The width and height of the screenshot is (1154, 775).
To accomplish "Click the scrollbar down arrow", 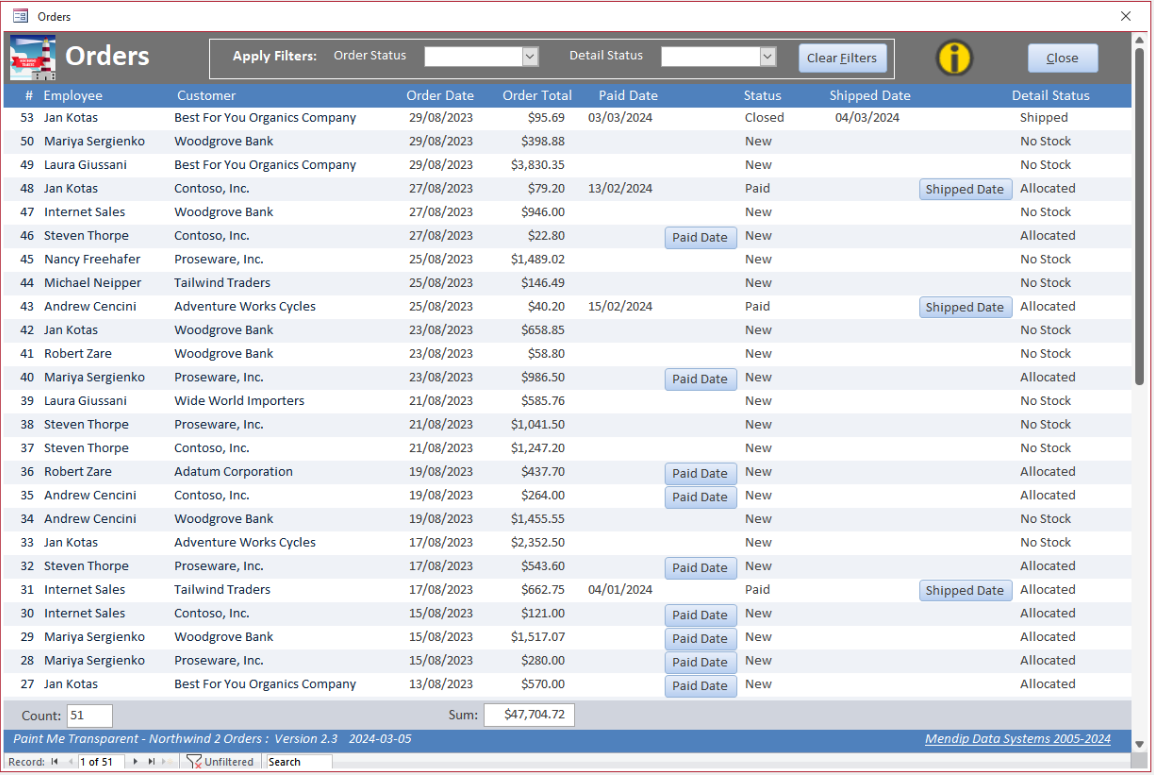I will pos(1139,744).
